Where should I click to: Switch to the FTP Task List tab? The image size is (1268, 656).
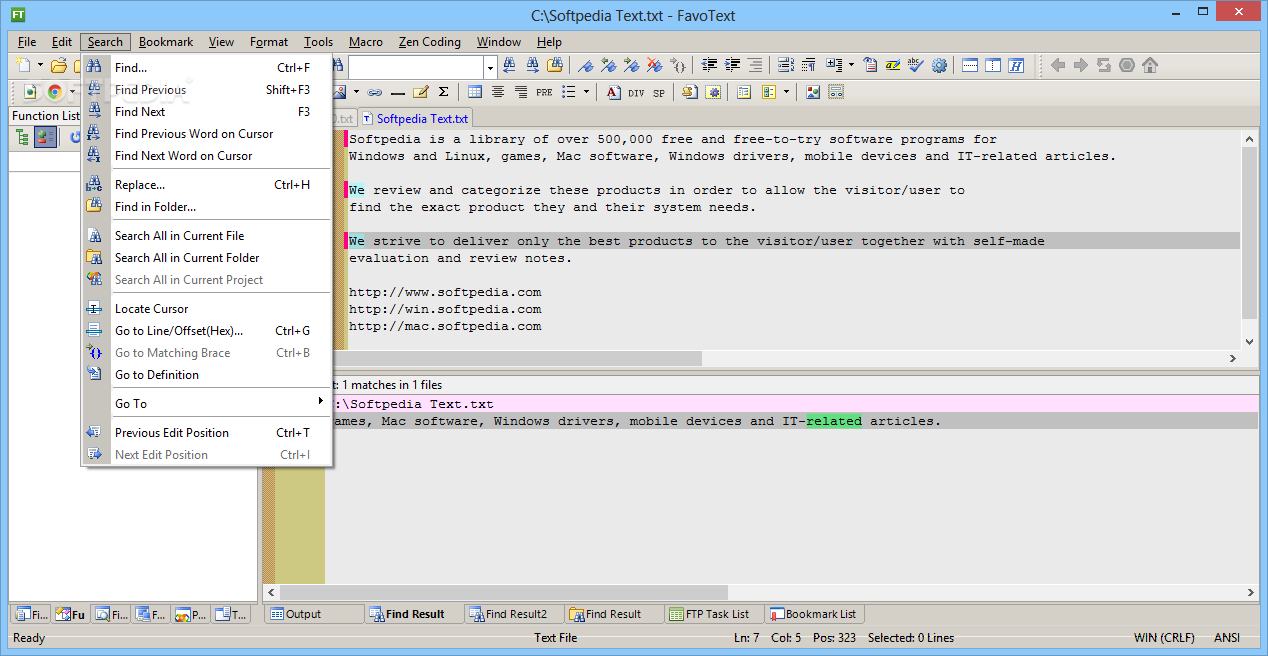pyautogui.click(x=716, y=614)
